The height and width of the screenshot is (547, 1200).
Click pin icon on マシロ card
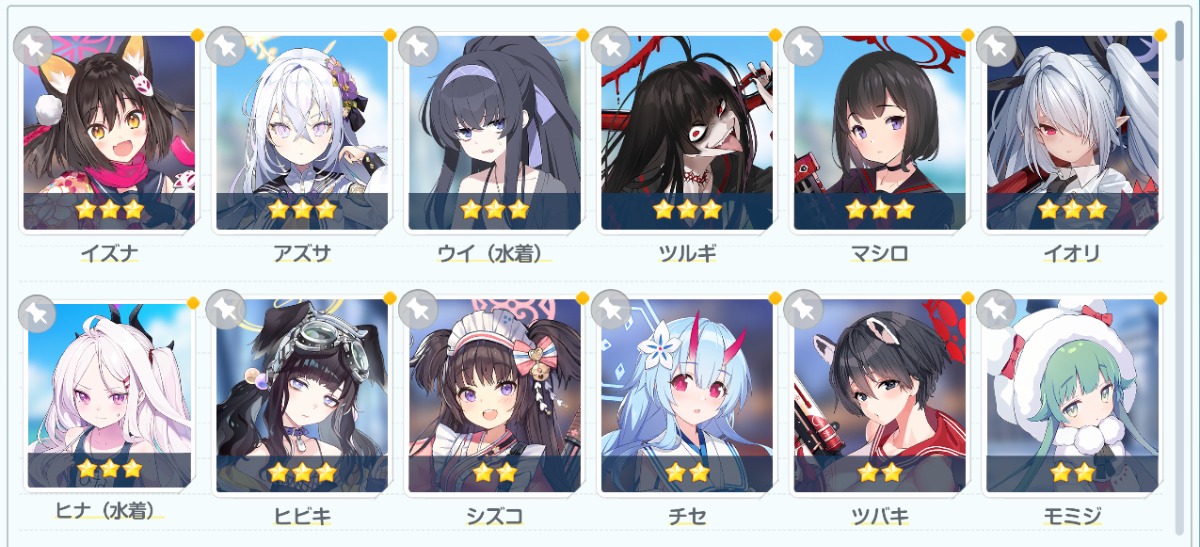coord(803,45)
